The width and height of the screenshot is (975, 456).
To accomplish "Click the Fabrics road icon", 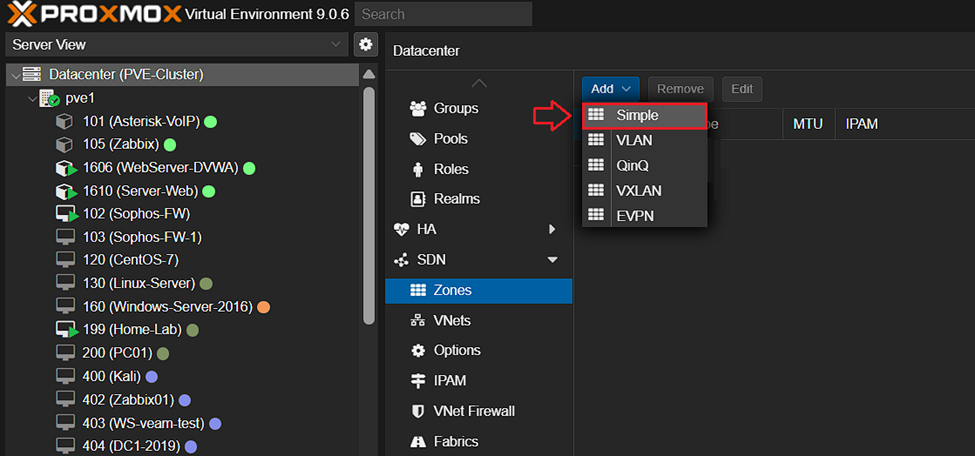I will 418,441.
